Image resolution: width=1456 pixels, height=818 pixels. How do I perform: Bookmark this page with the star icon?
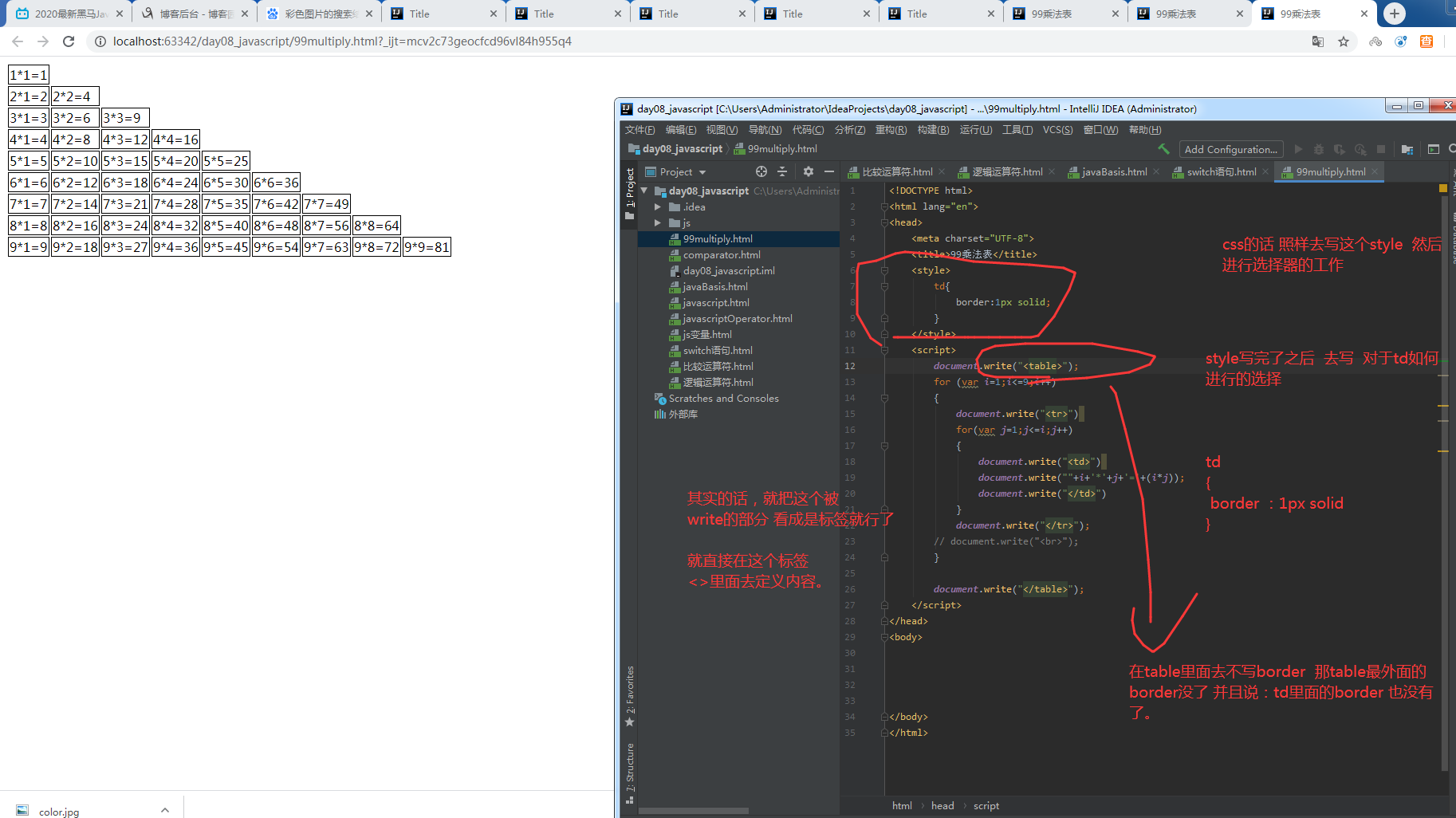click(x=1344, y=41)
